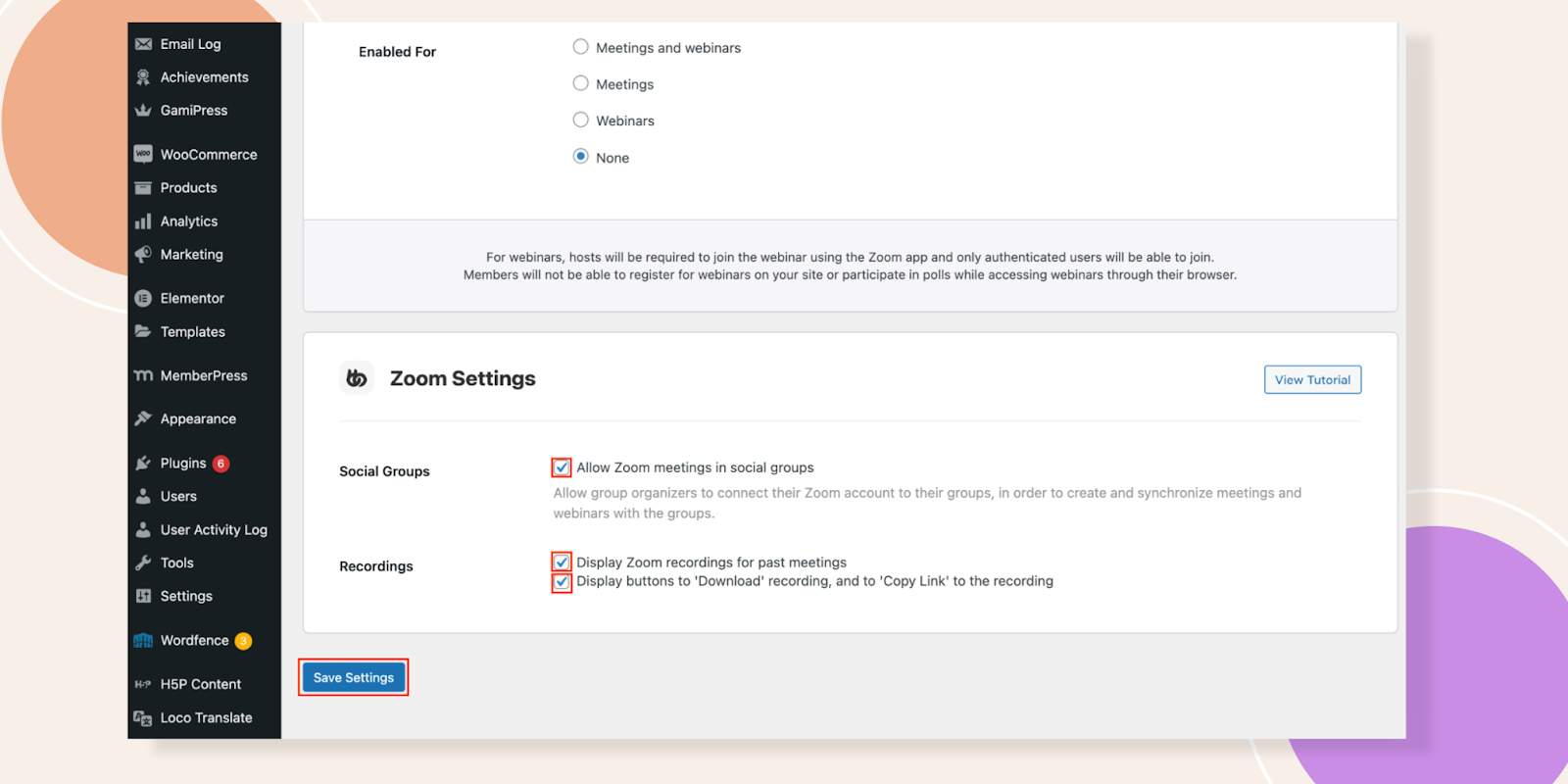This screenshot has width=1568, height=784.
Task: Click the Analytics bar chart icon
Action: (x=143, y=221)
